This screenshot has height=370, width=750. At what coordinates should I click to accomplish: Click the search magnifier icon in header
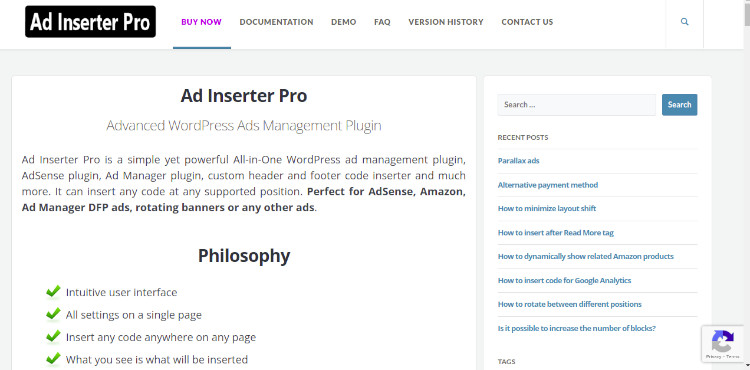[684, 22]
